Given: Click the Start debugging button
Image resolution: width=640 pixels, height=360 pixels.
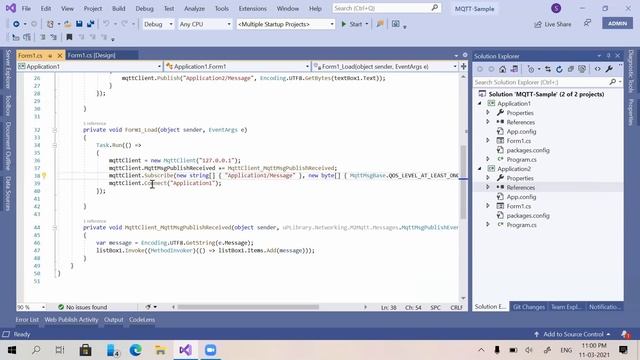Looking at the screenshot, I should tap(354, 24).
